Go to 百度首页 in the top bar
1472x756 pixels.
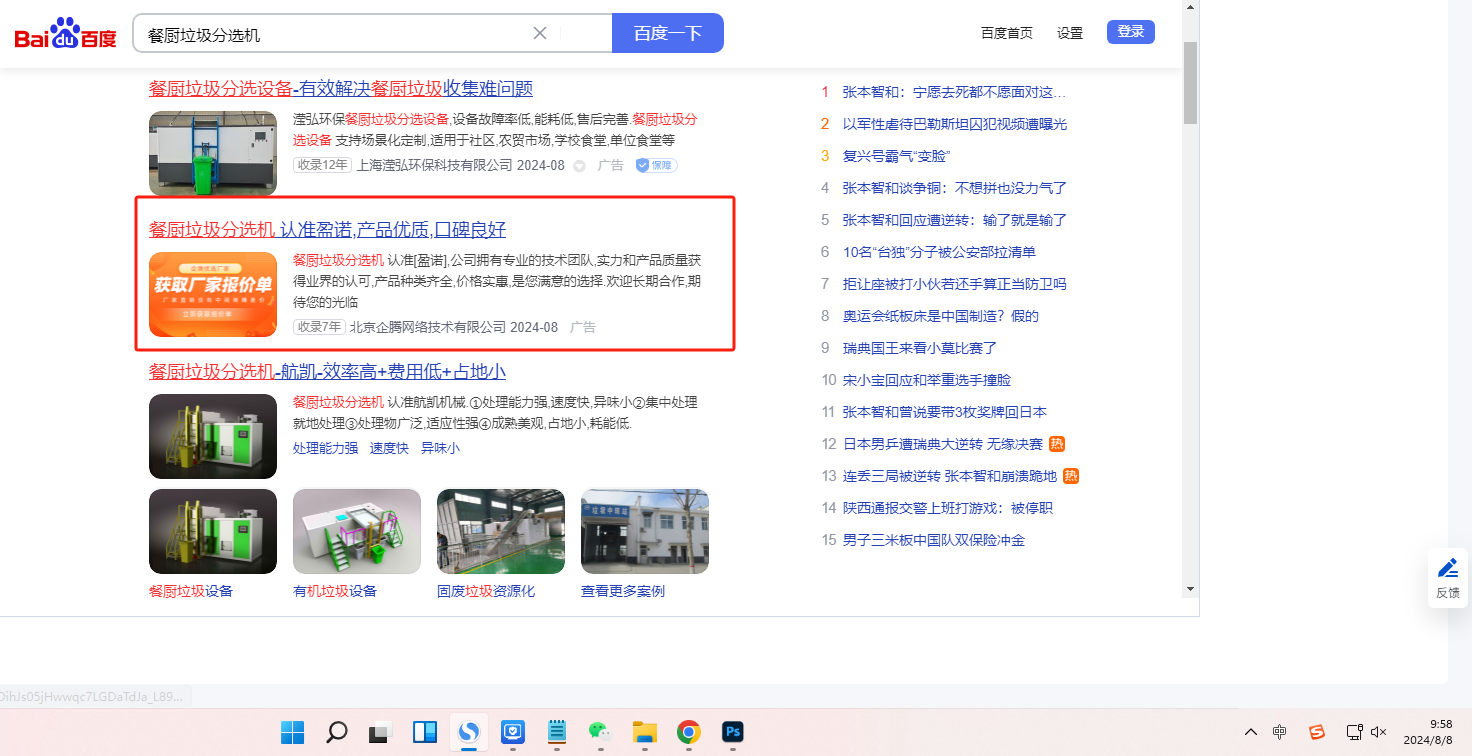tap(1007, 33)
